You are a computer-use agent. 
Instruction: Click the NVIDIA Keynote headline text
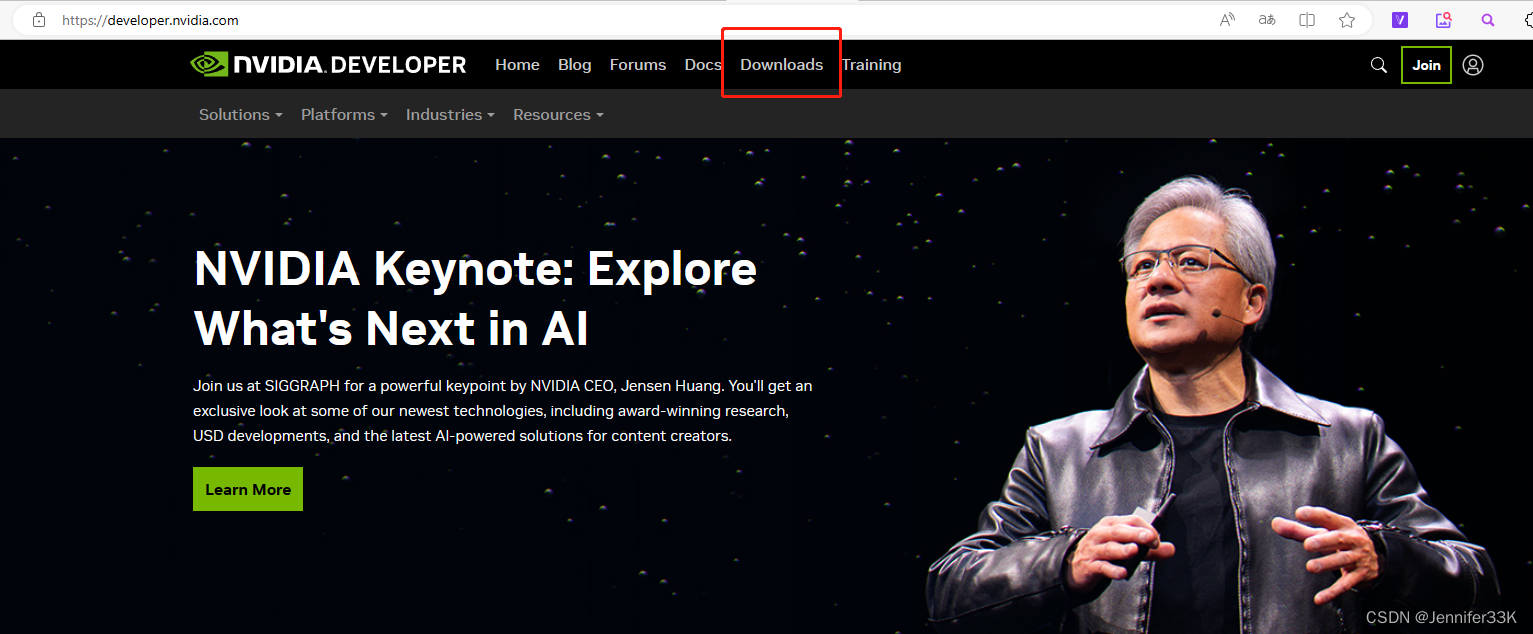click(x=475, y=298)
